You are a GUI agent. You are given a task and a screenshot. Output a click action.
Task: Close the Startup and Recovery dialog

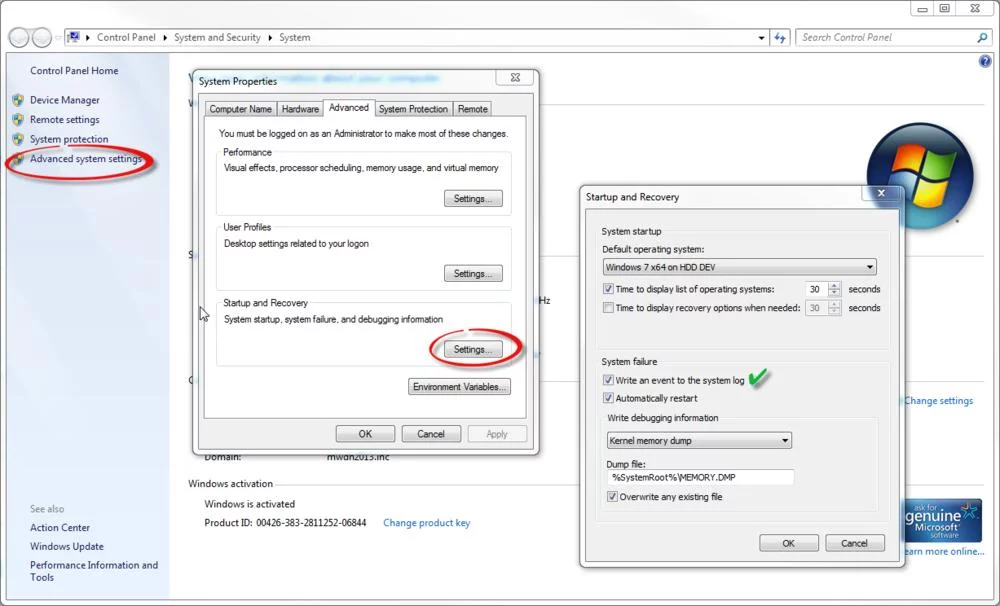point(881,193)
